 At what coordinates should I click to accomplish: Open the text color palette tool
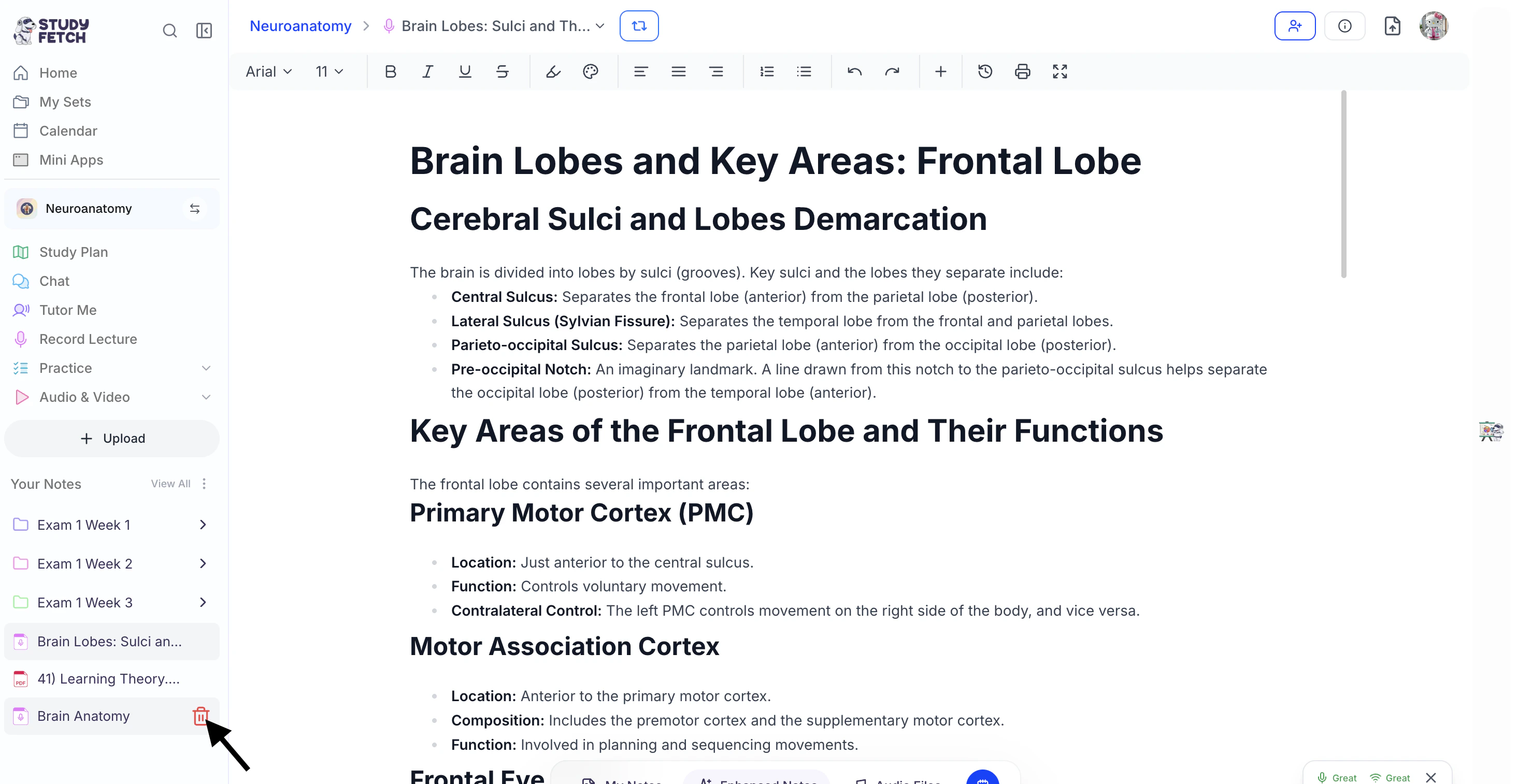[x=590, y=71]
